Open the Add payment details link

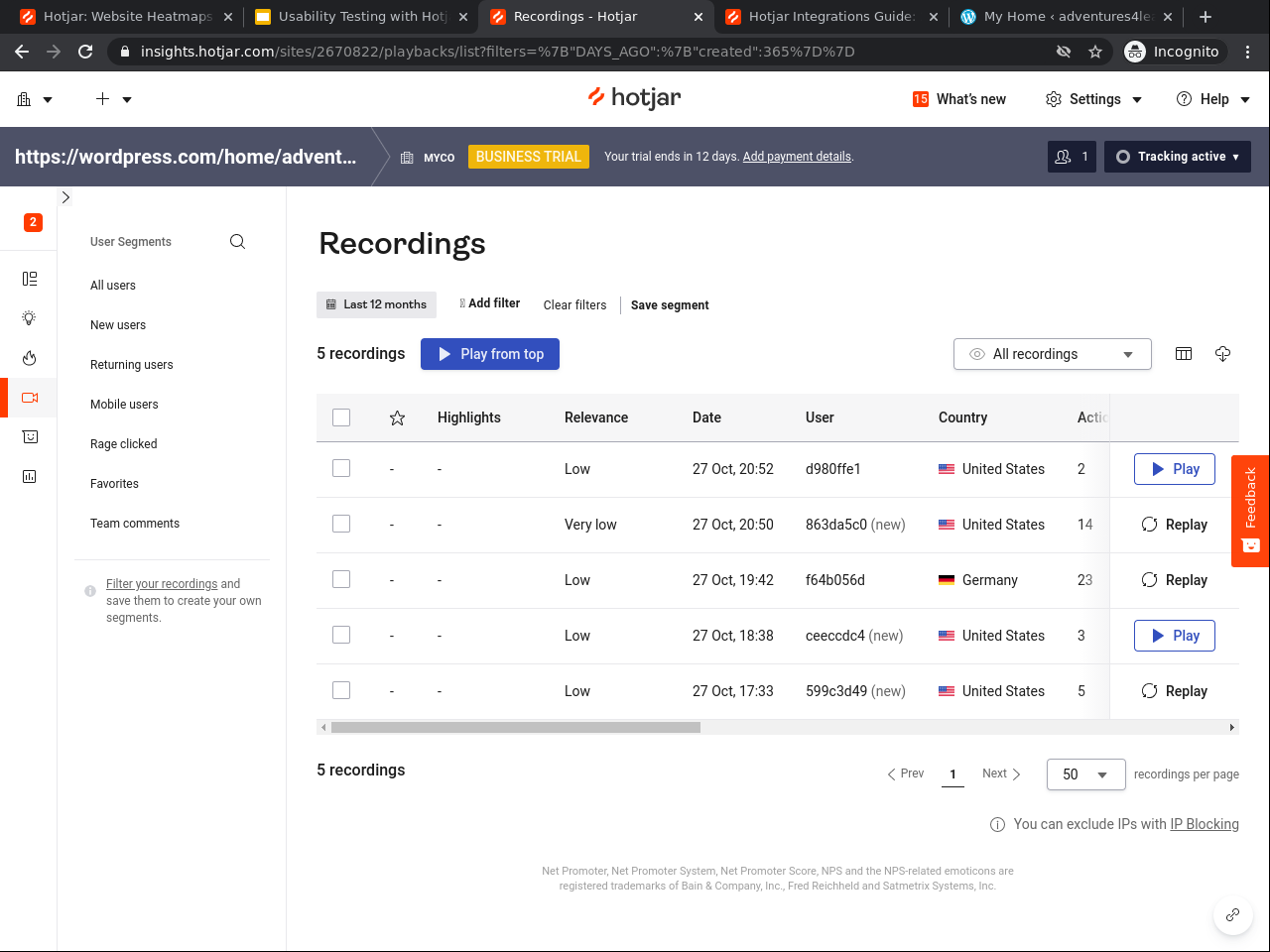[x=797, y=157]
